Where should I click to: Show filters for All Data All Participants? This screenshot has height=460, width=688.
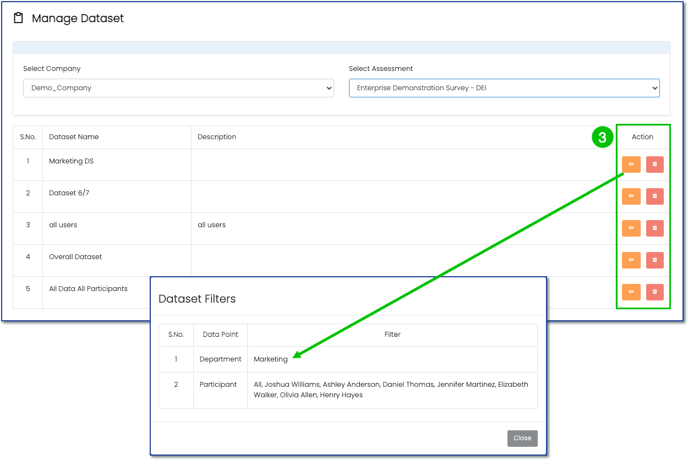[631, 292]
